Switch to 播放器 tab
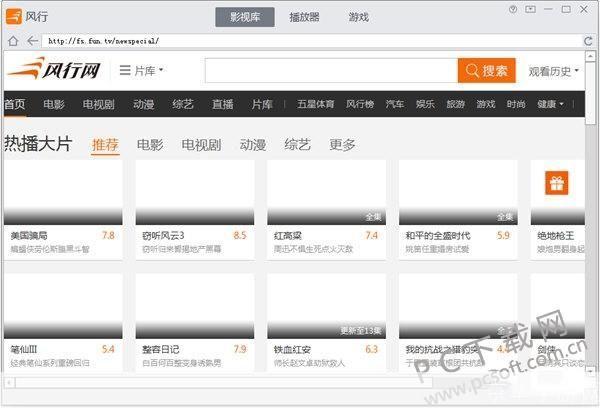 [x=305, y=17]
